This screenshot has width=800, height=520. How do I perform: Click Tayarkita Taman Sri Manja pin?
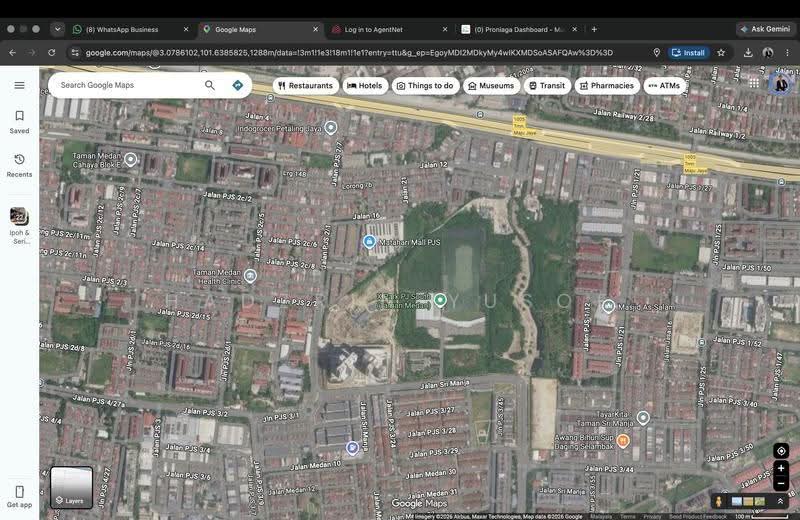pyautogui.click(x=643, y=418)
